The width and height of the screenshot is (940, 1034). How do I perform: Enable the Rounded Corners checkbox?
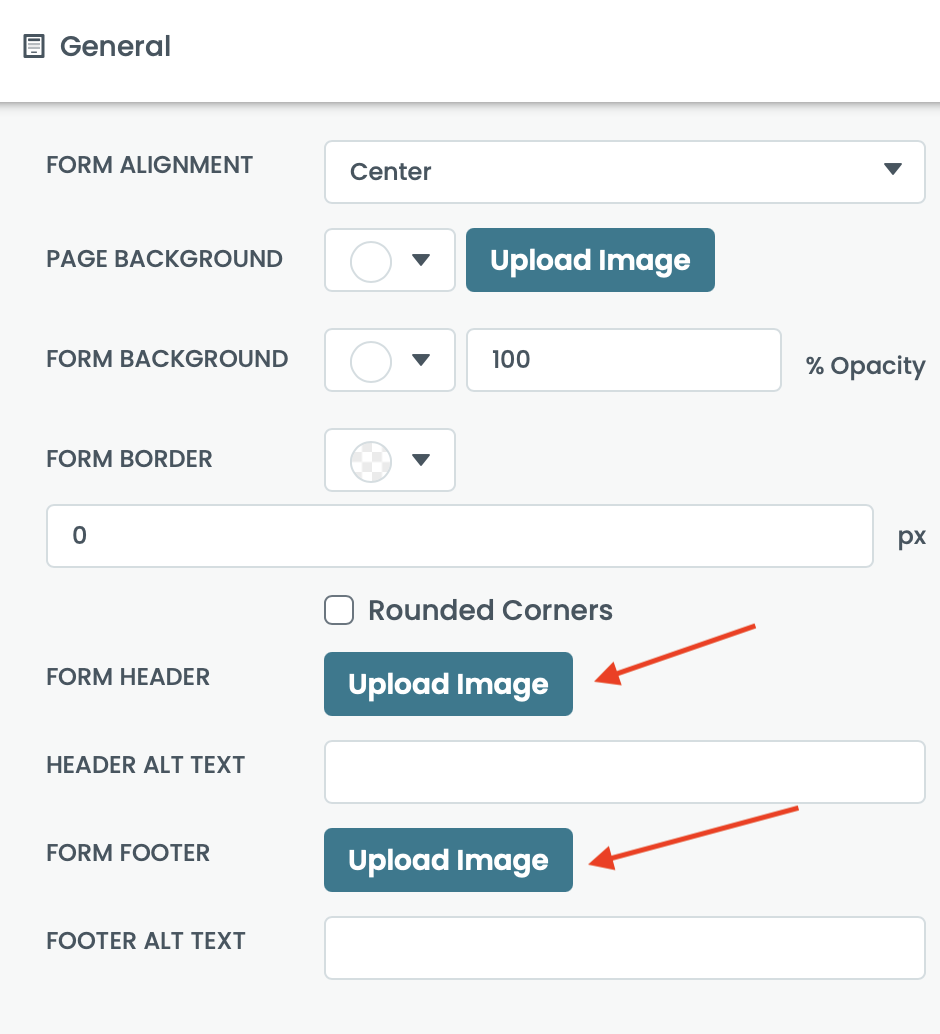(x=339, y=610)
